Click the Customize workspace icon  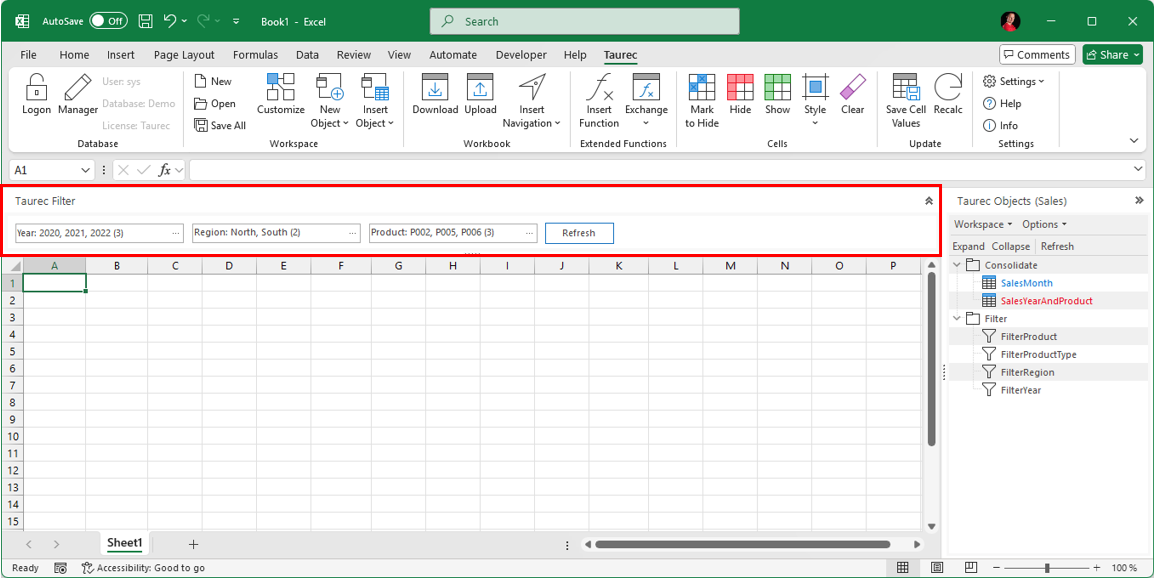(280, 87)
